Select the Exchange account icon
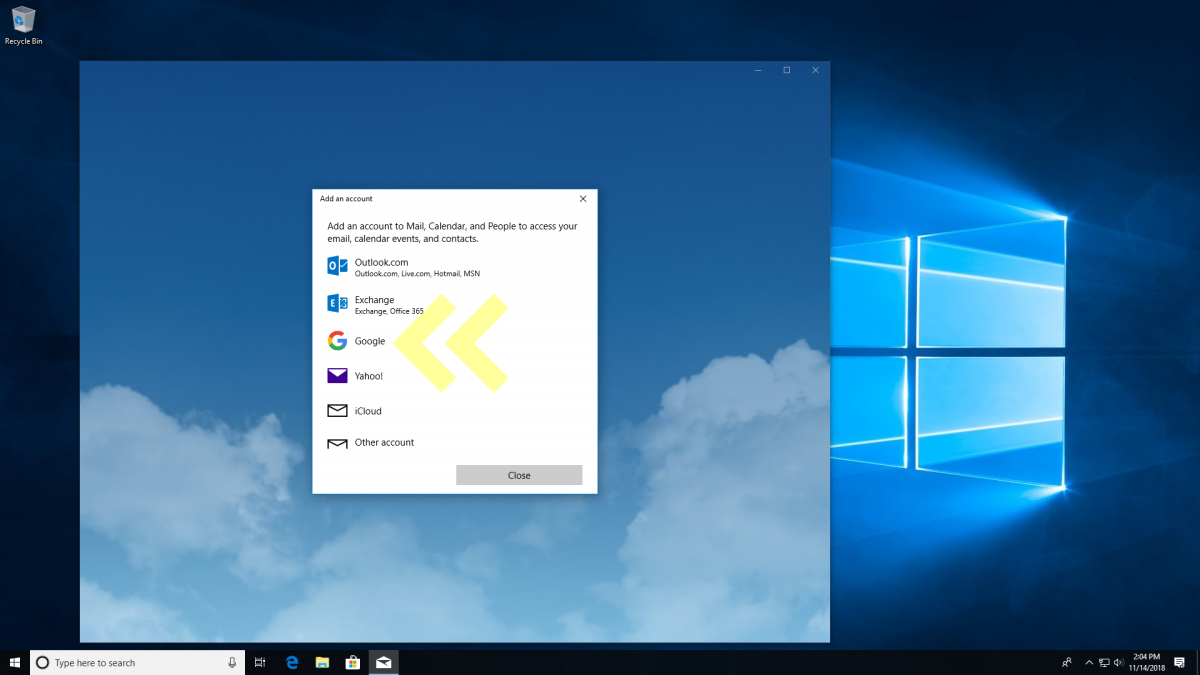 337,304
